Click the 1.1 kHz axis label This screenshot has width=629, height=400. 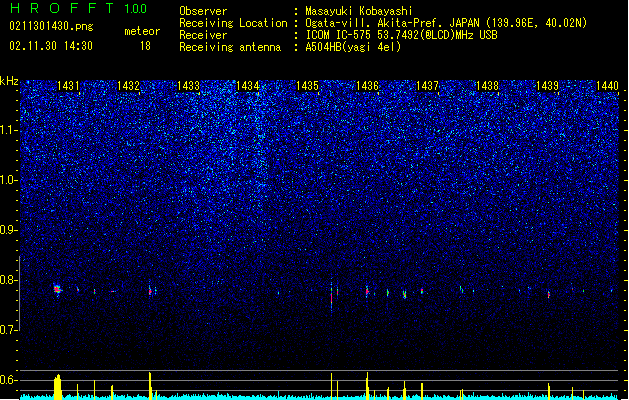pos(9,130)
